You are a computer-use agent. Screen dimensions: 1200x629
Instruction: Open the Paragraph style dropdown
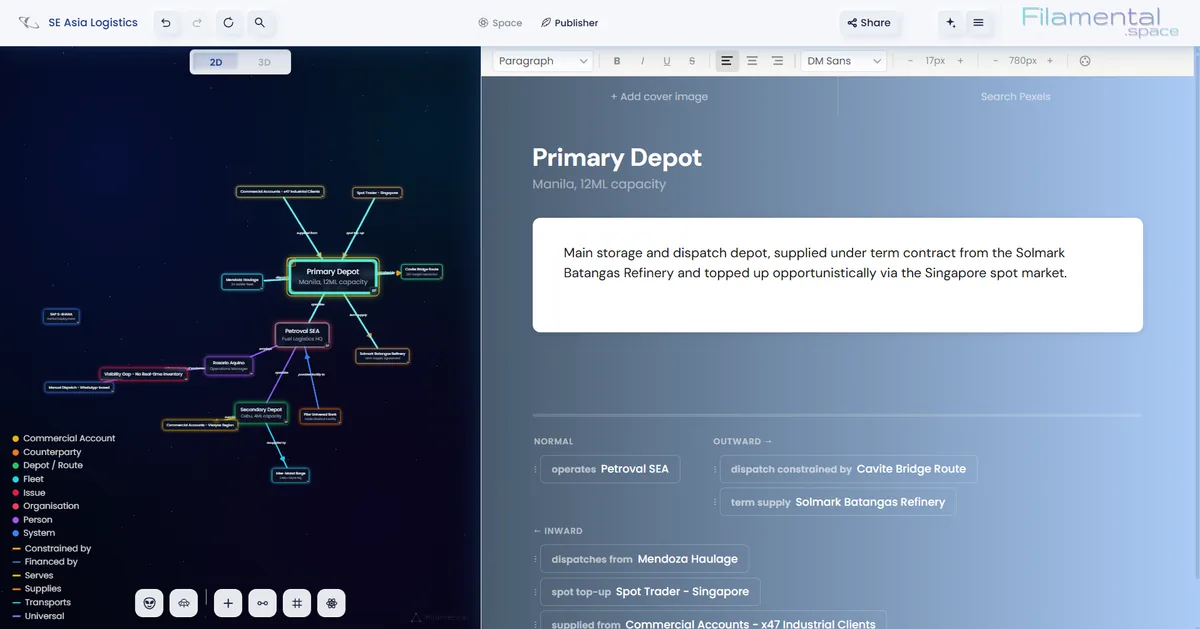point(543,61)
